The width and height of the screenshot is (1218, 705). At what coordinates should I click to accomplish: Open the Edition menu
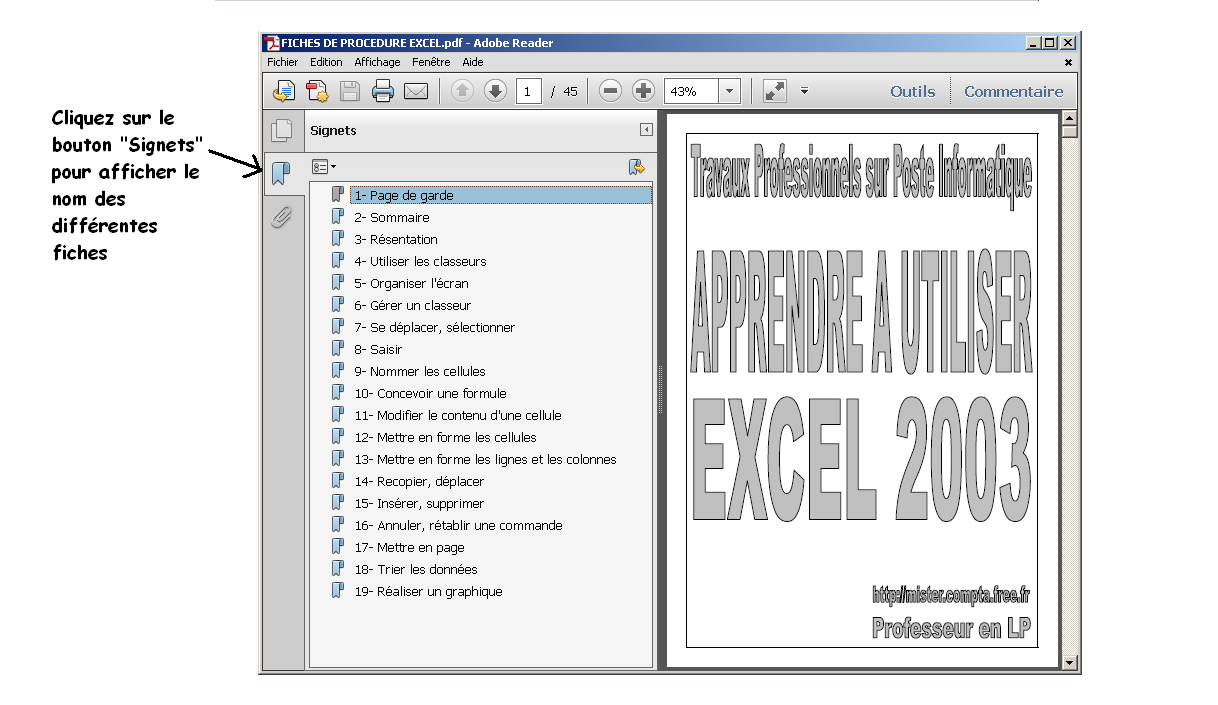point(326,62)
